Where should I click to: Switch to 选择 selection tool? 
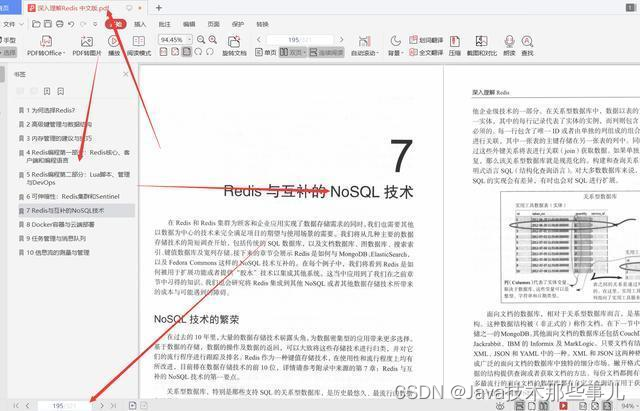point(8,52)
